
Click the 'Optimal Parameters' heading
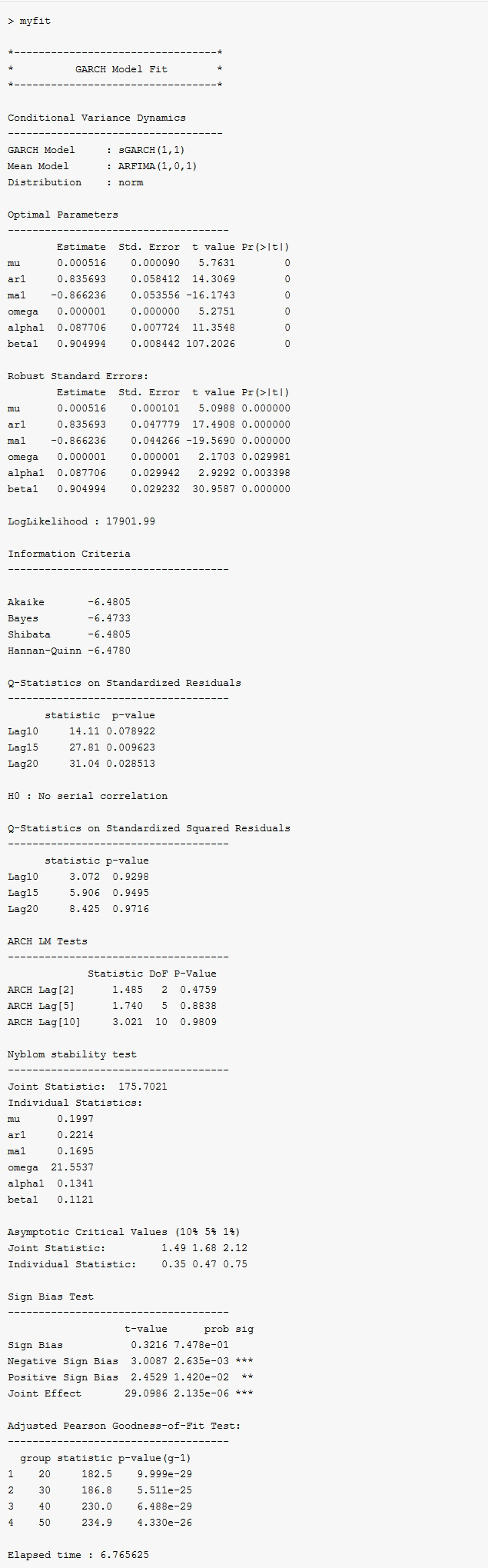click(x=63, y=215)
